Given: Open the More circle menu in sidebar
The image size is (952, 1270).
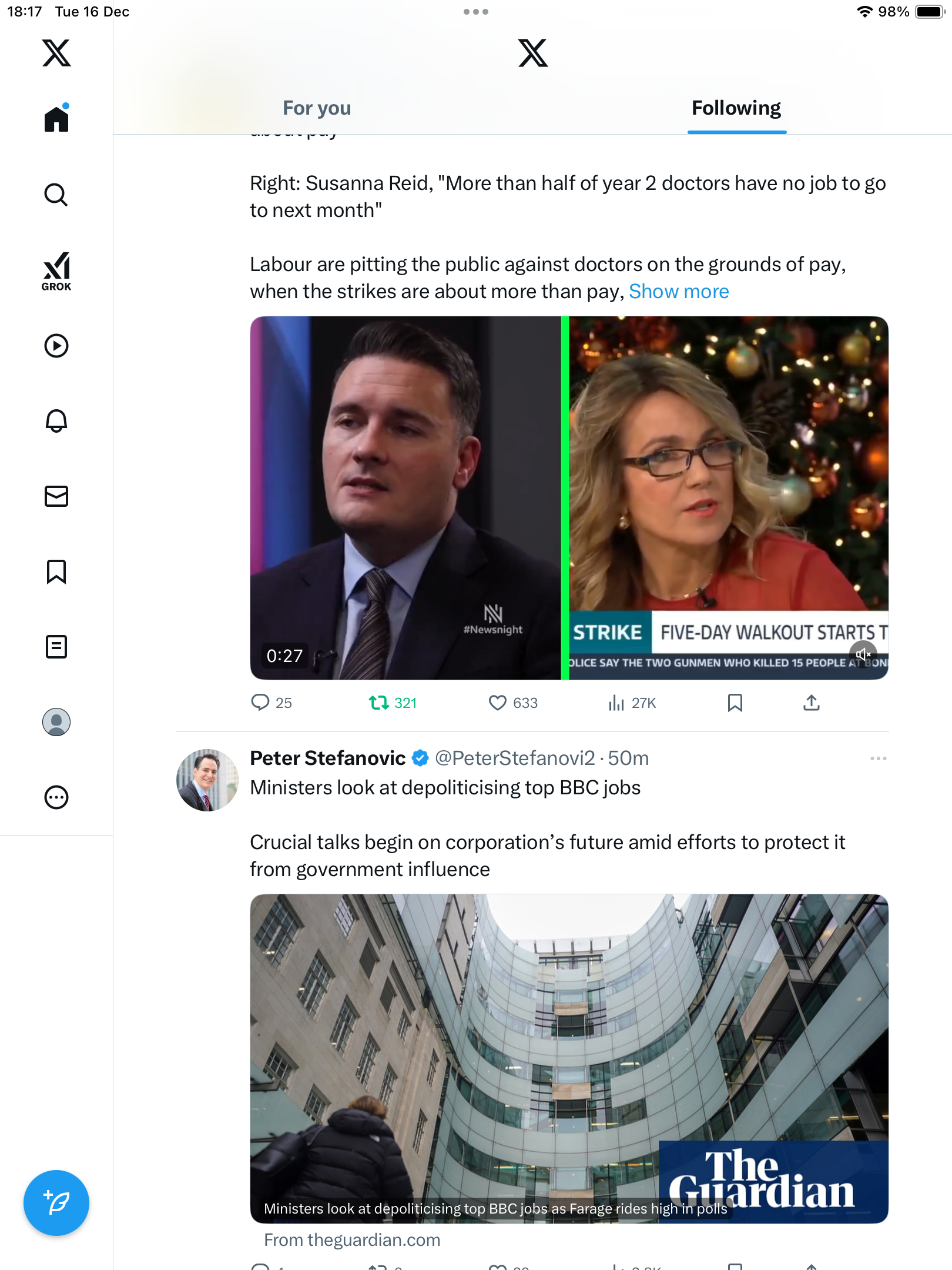Looking at the screenshot, I should coord(56,797).
